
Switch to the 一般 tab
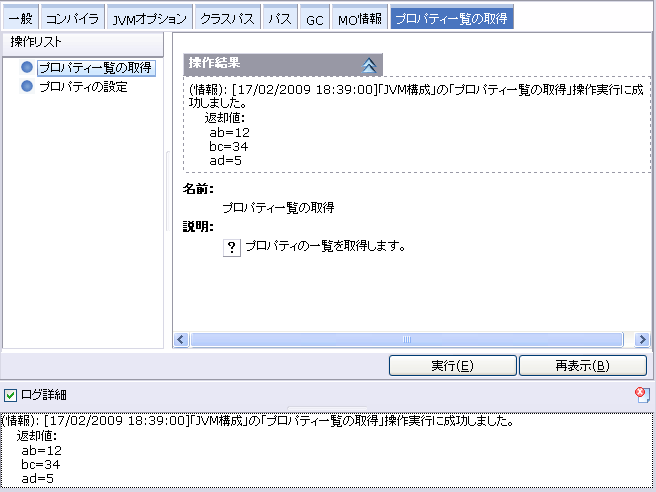[x=20, y=18]
